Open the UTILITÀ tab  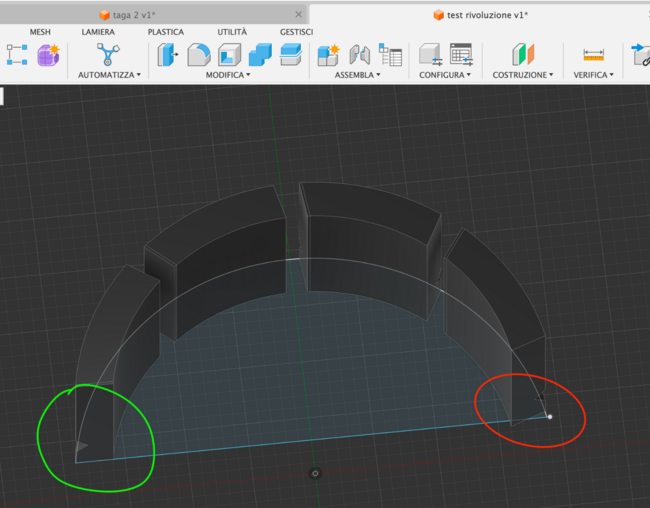[x=232, y=32]
